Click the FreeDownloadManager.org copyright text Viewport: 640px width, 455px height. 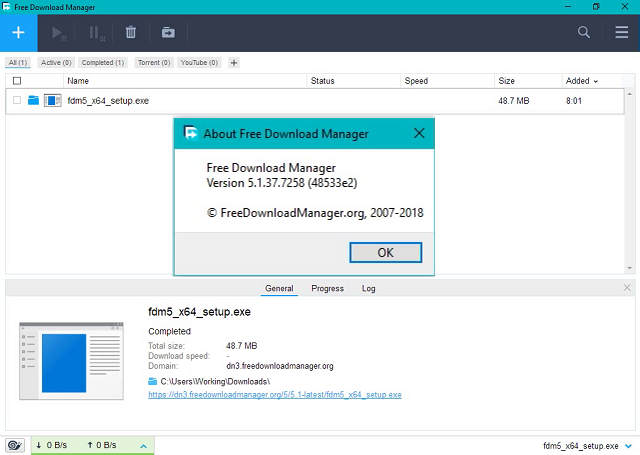[315, 213]
